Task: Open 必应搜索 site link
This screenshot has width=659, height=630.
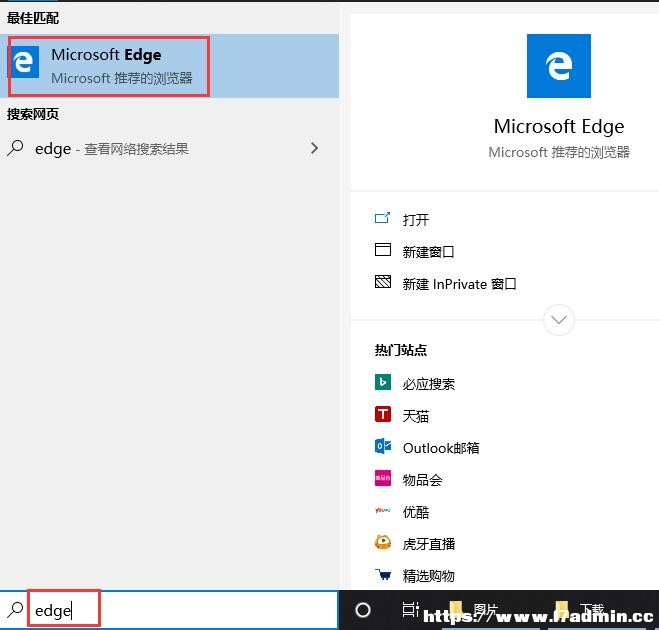Action: [429, 384]
